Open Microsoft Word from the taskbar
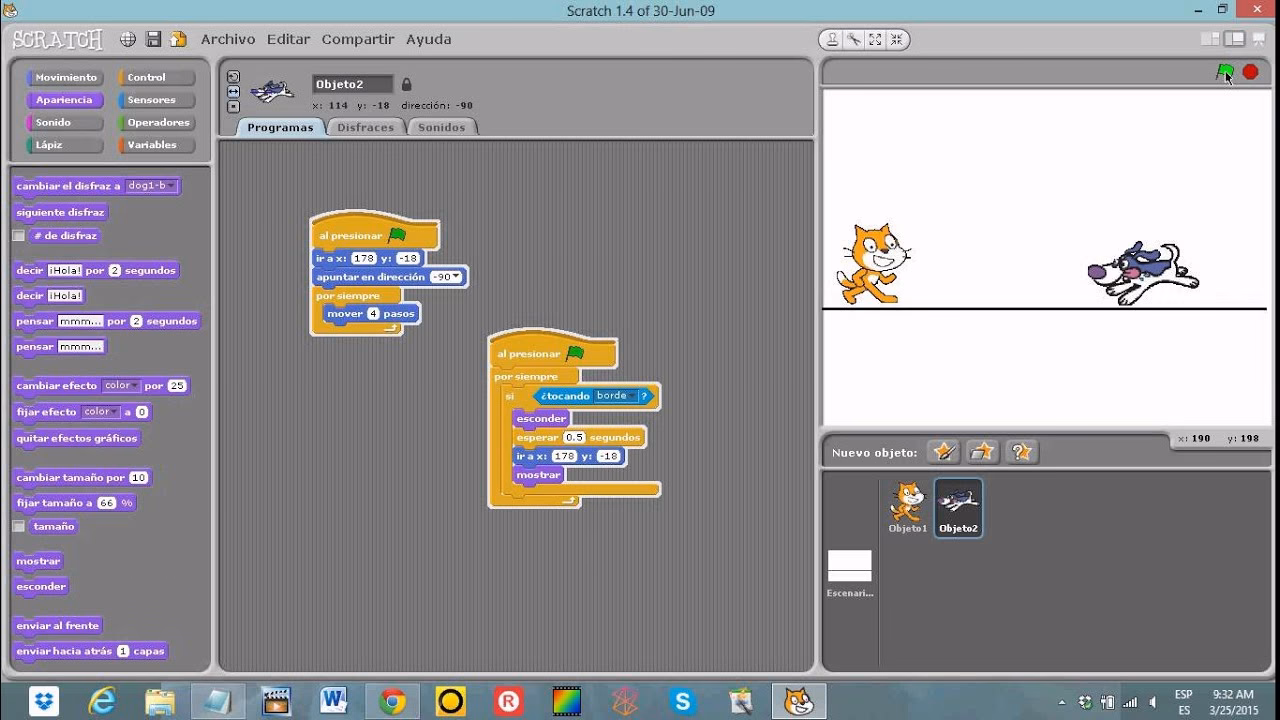This screenshot has height=720, width=1280. pyautogui.click(x=333, y=701)
